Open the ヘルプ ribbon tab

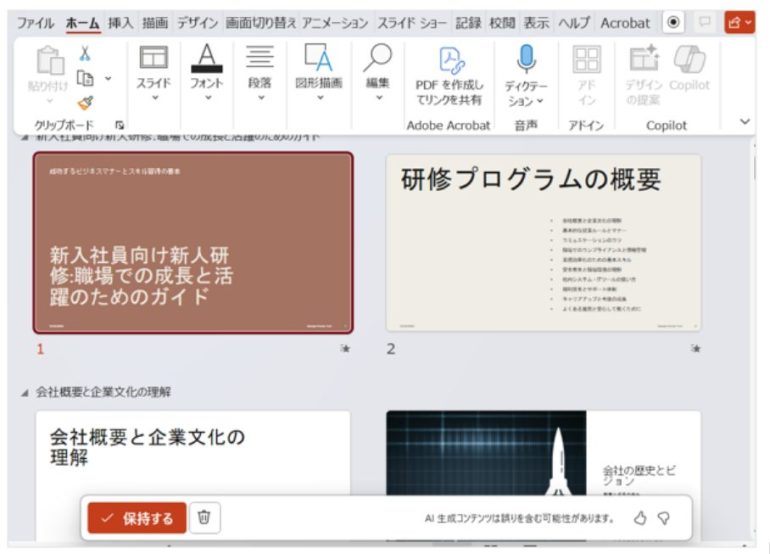coord(574,23)
